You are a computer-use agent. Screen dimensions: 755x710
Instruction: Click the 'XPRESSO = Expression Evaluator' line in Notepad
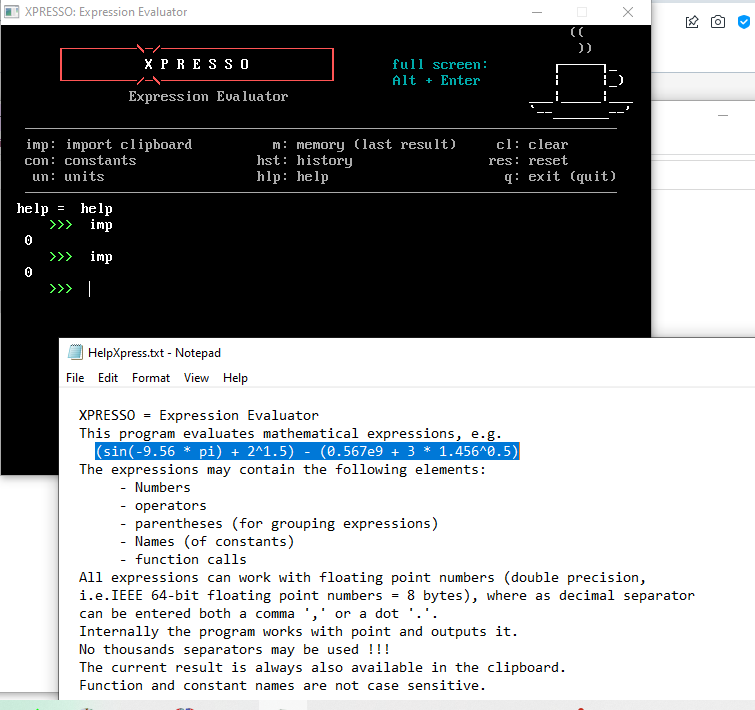pos(199,415)
